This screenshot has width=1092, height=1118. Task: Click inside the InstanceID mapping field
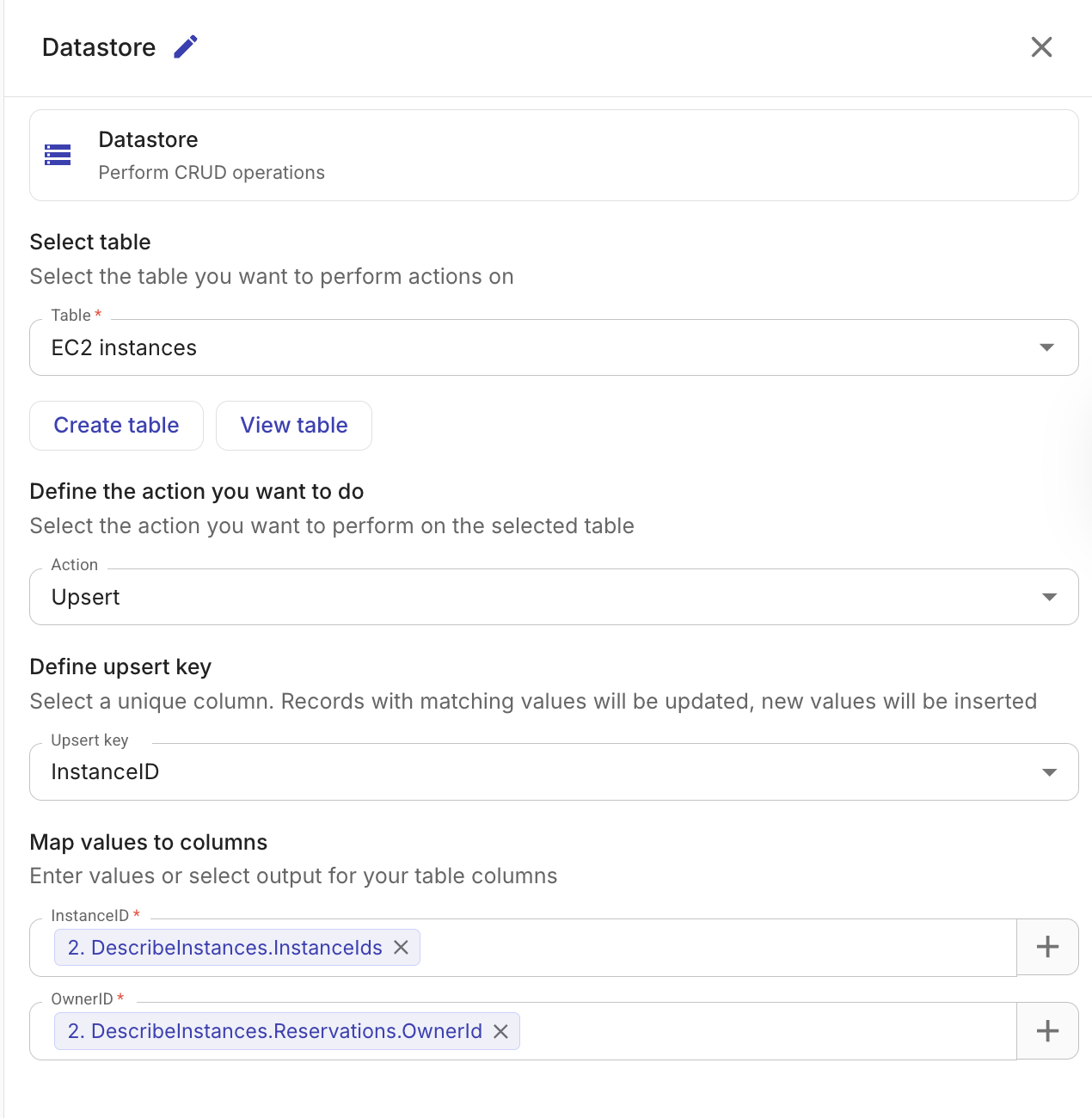click(688, 947)
